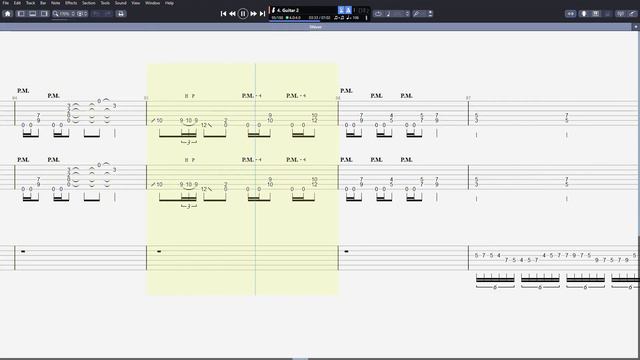
Task: Jump to the first bar
Action: tap(223, 13)
